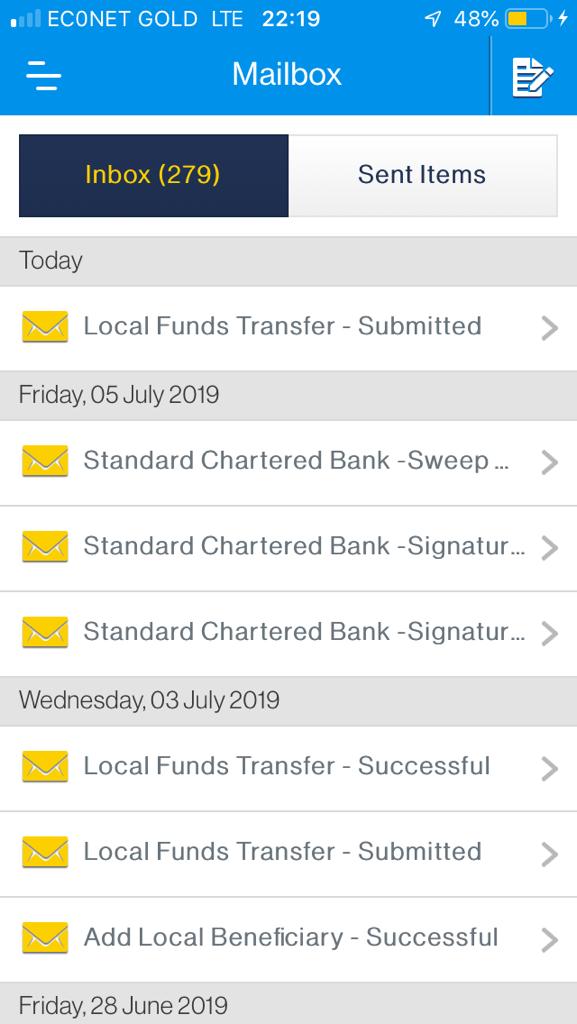Expand the Local Funds Transfer - Submitted message chevron
Image resolution: width=577 pixels, height=1024 pixels.
point(550,326)
